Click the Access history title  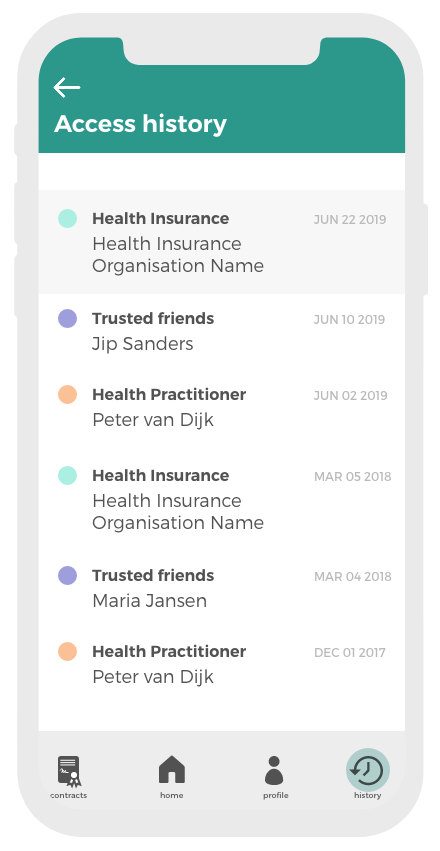pyautogui.click(x=141, y=124)
